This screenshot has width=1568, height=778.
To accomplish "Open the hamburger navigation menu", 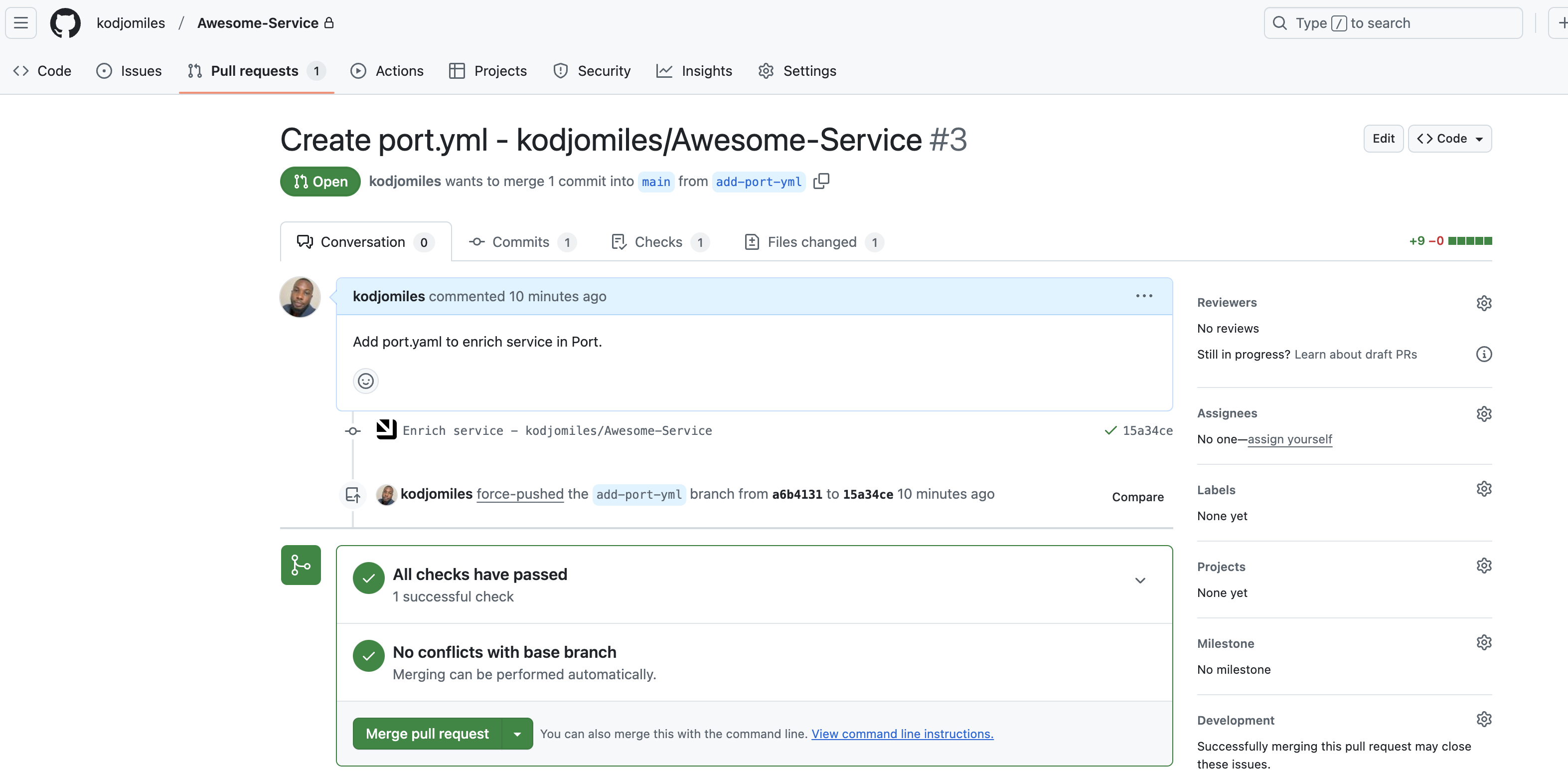I will pos(21,23).
